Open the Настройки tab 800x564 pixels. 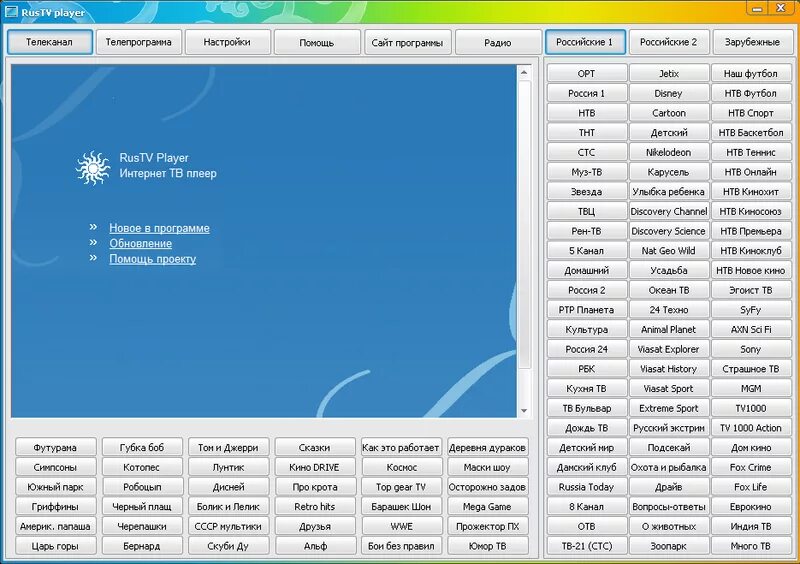227,42
